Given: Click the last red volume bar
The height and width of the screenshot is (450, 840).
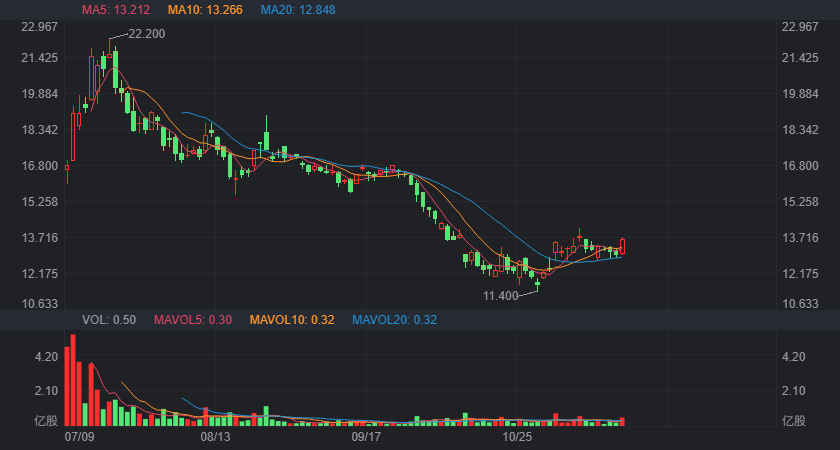Looking at the screenshot, I should (622, 422).
